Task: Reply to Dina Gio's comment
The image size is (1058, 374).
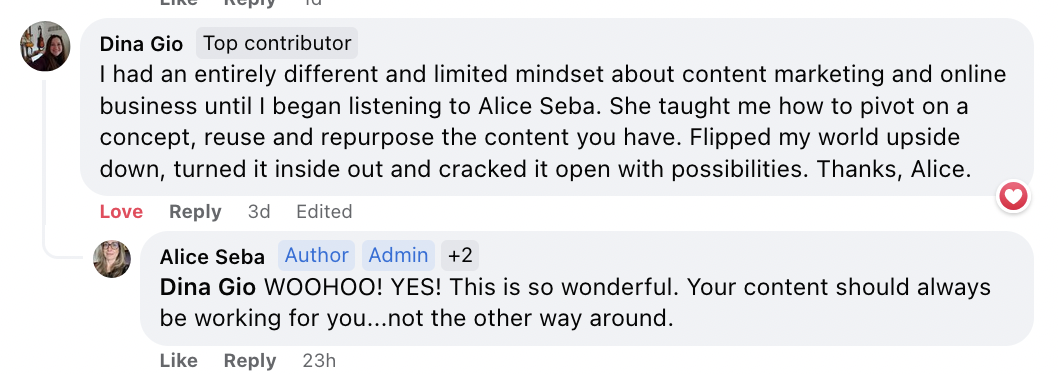Action: pos(195,212)
